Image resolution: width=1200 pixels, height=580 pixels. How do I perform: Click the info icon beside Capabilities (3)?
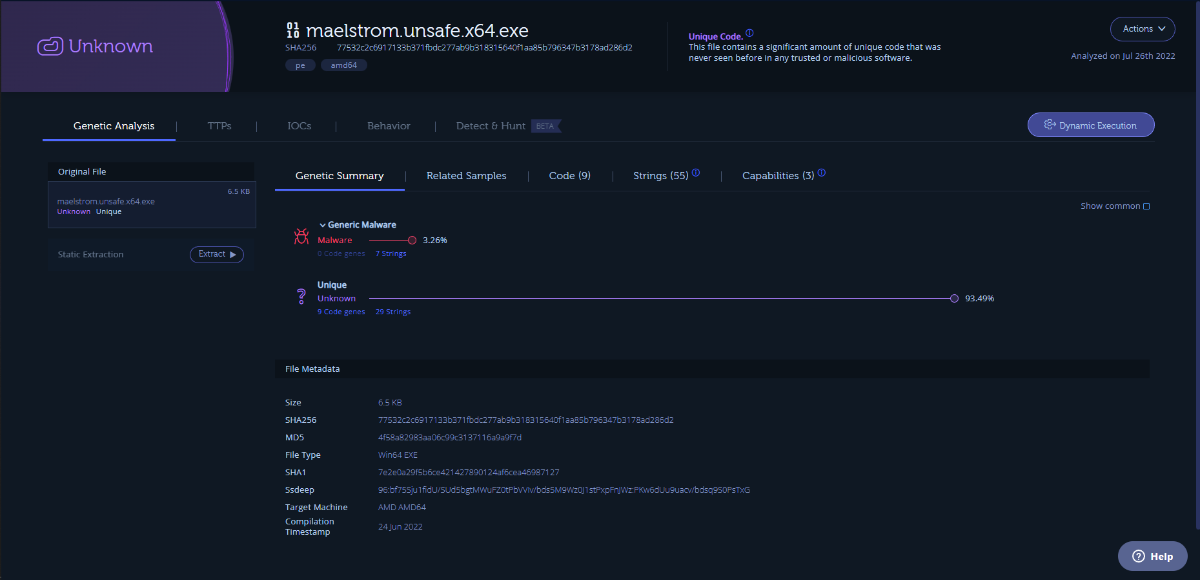click(822, 173)
